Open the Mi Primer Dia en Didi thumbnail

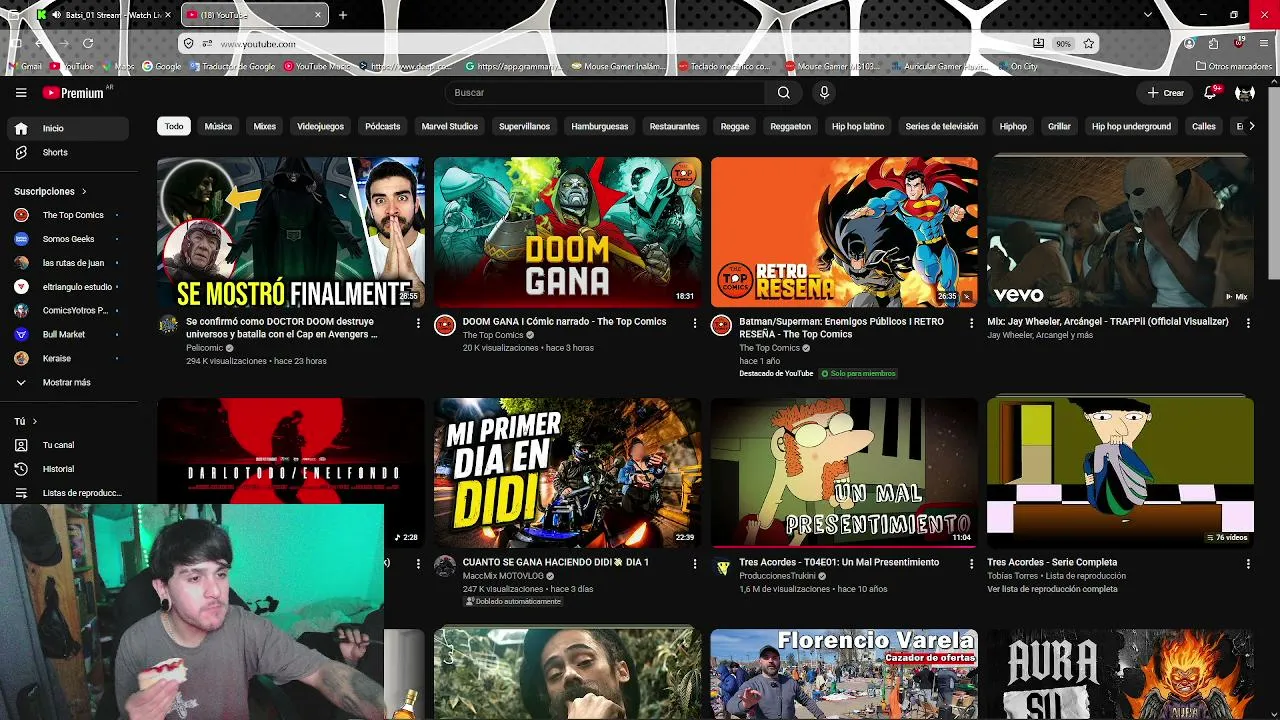click(567, 473)
